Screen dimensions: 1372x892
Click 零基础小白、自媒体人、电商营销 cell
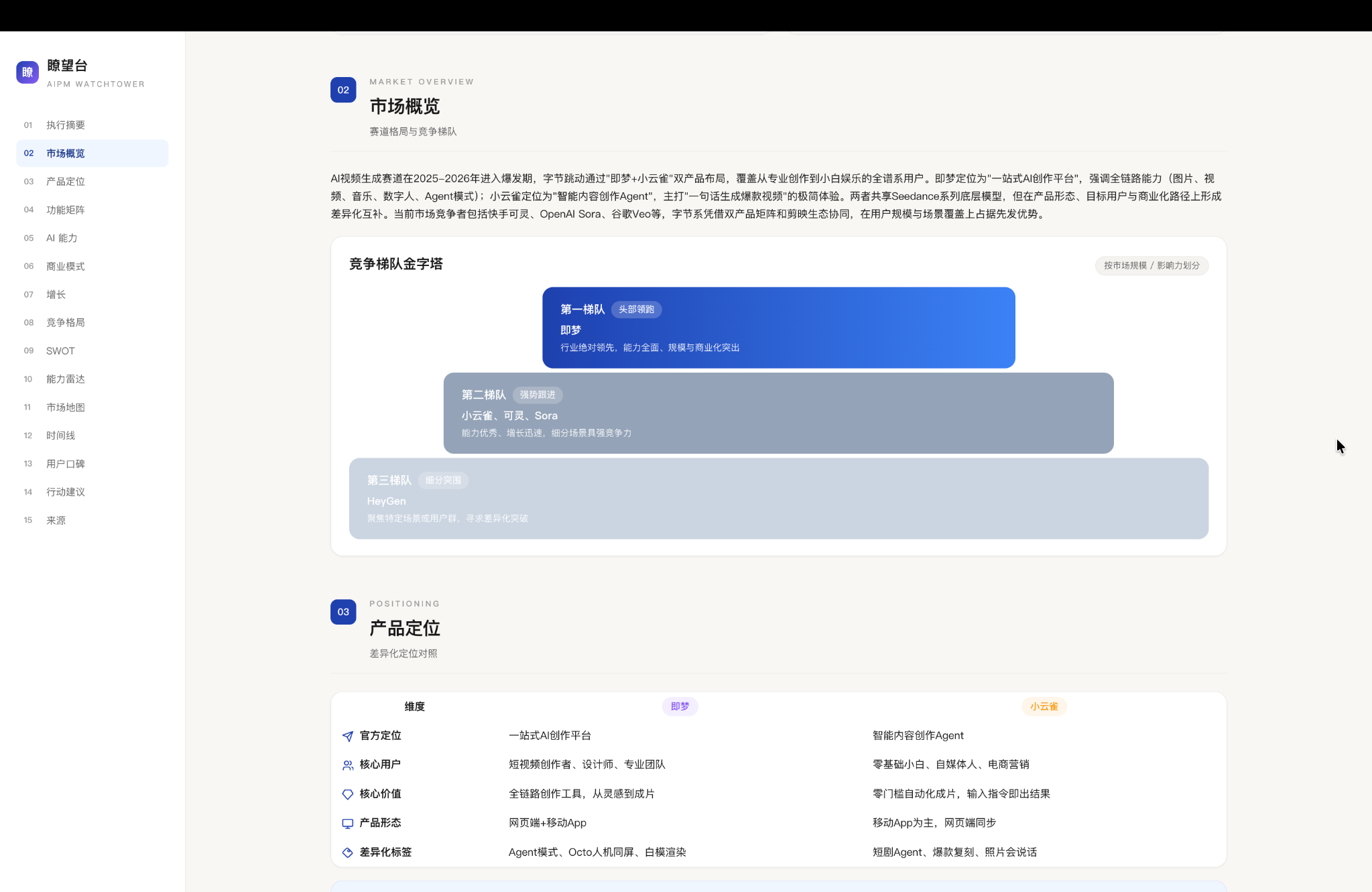tap(950, 765)
